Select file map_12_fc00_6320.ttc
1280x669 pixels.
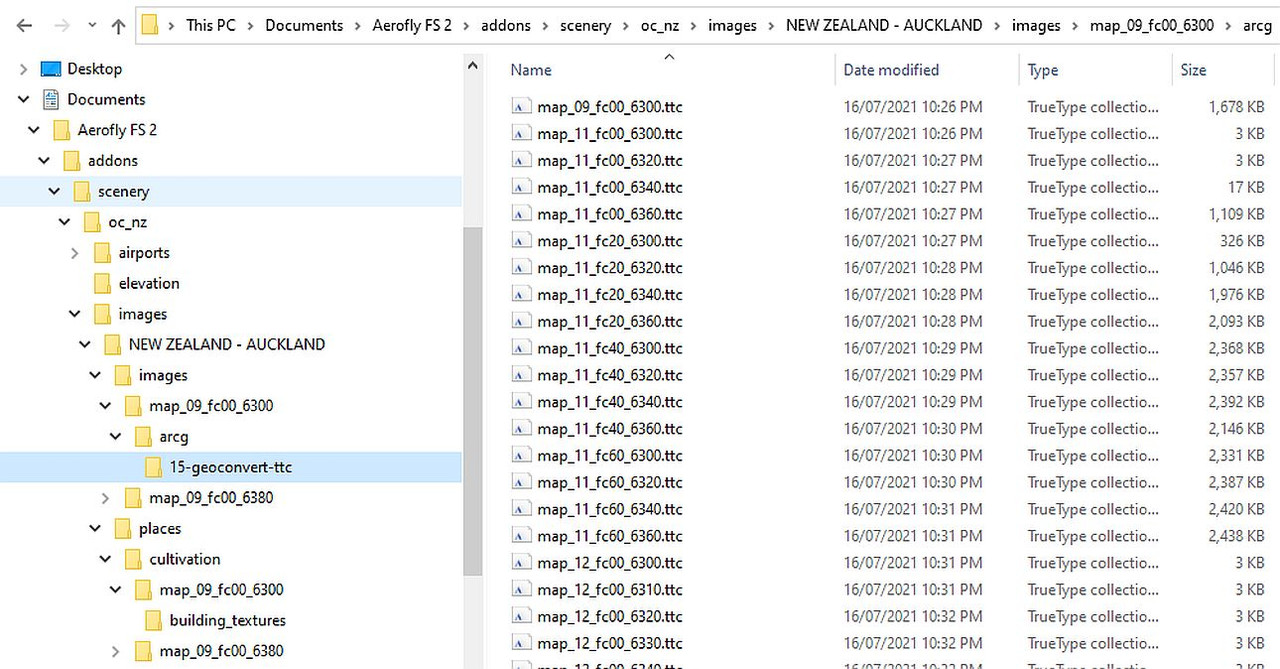610,616
